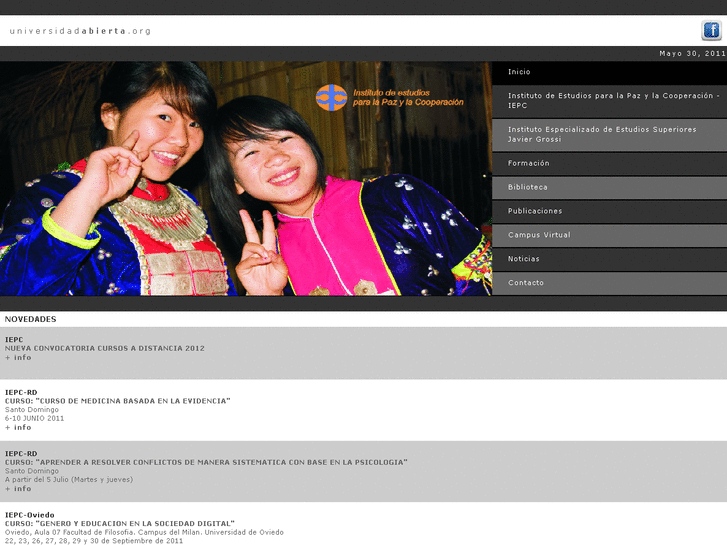Click '+ info' under Medicina Basada en Evidencia
Screen dimensions: 727x545
pyautogui.click(x=18, y=428)
